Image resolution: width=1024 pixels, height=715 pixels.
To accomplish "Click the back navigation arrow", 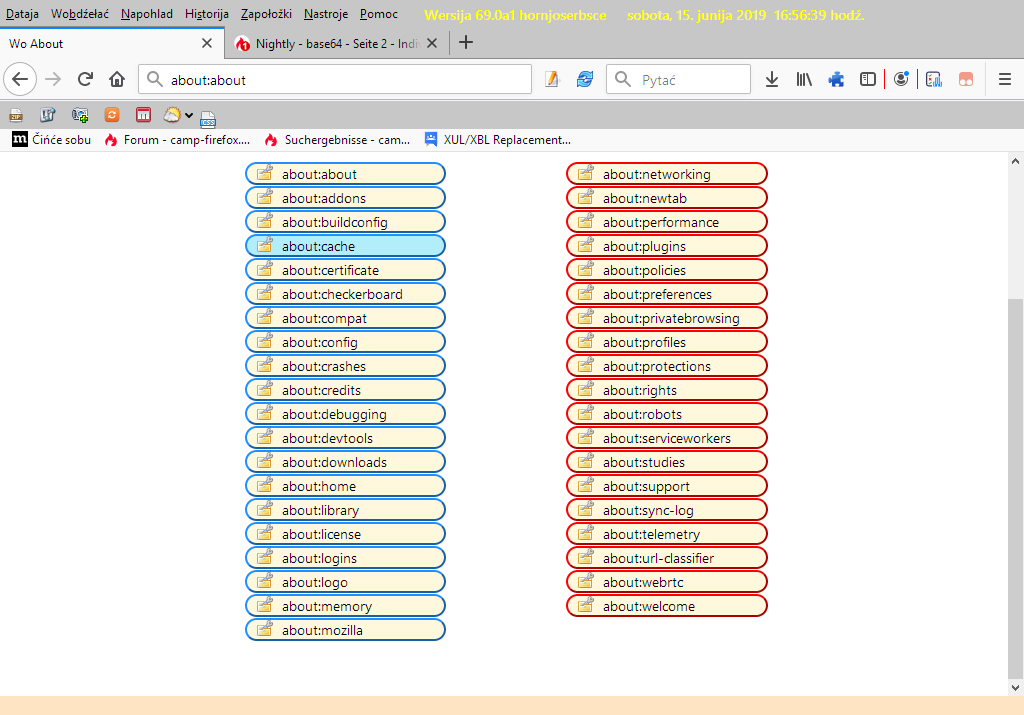I will pyautogui.click(x=21, y=79).
